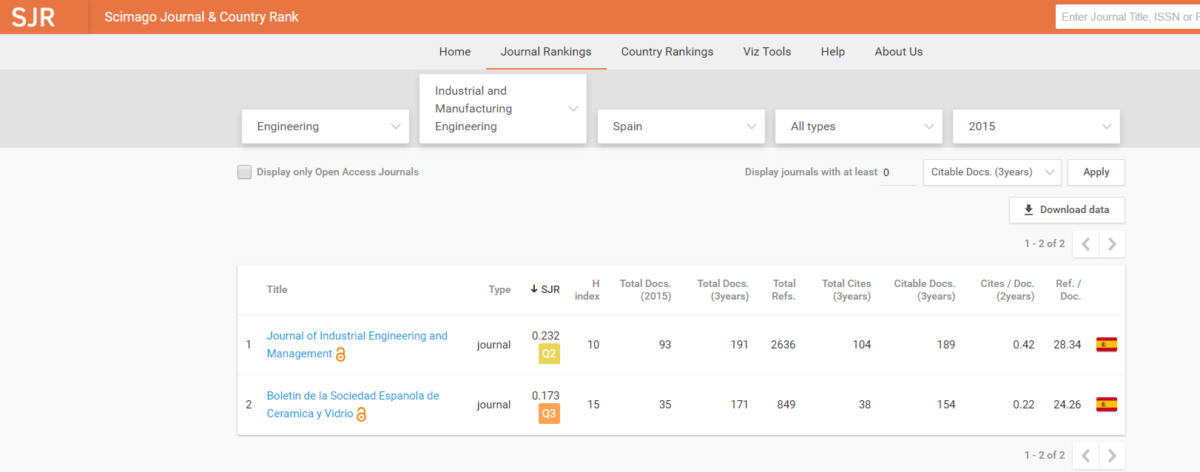Click the Q2 quartile badge

coord(548,353)
